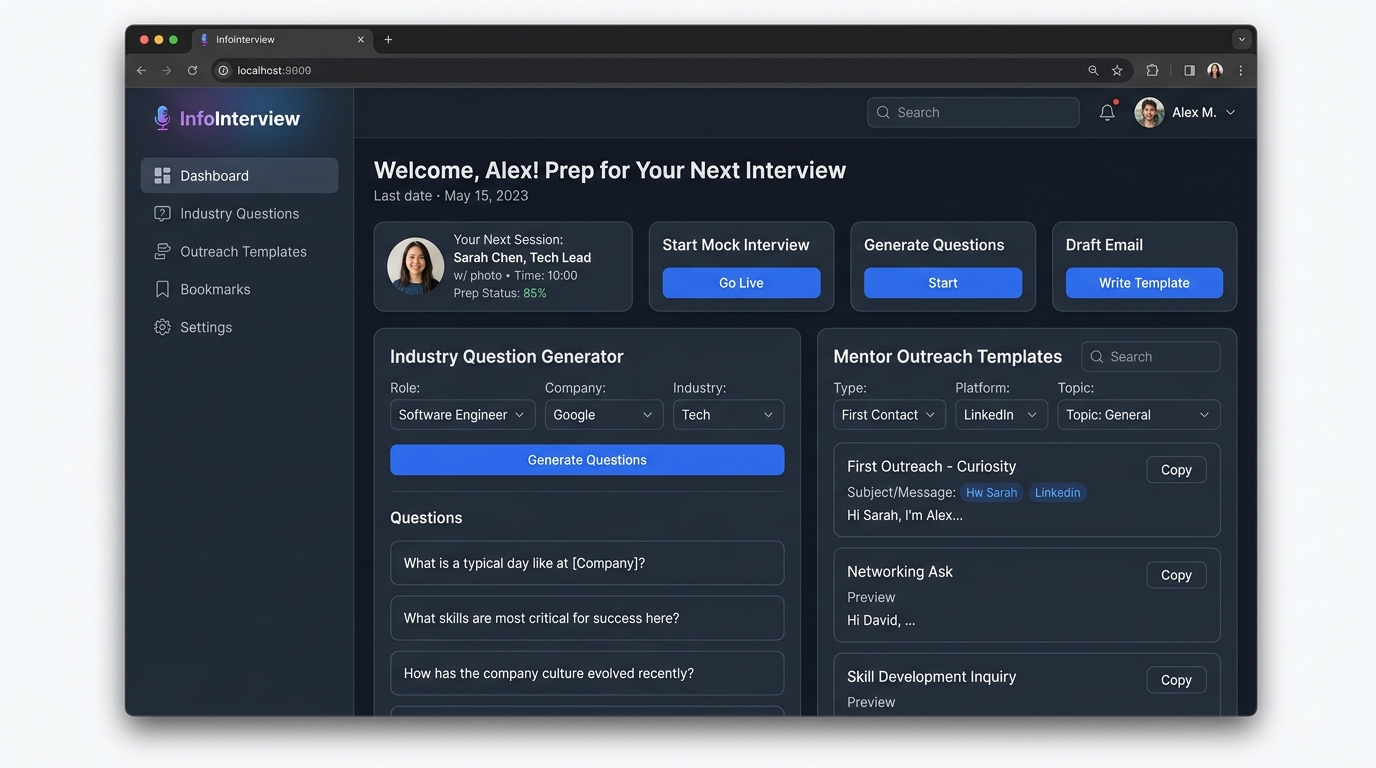Bookmark this page with the star icon
Screen dimensions: 1376x768
[1117, 71]
